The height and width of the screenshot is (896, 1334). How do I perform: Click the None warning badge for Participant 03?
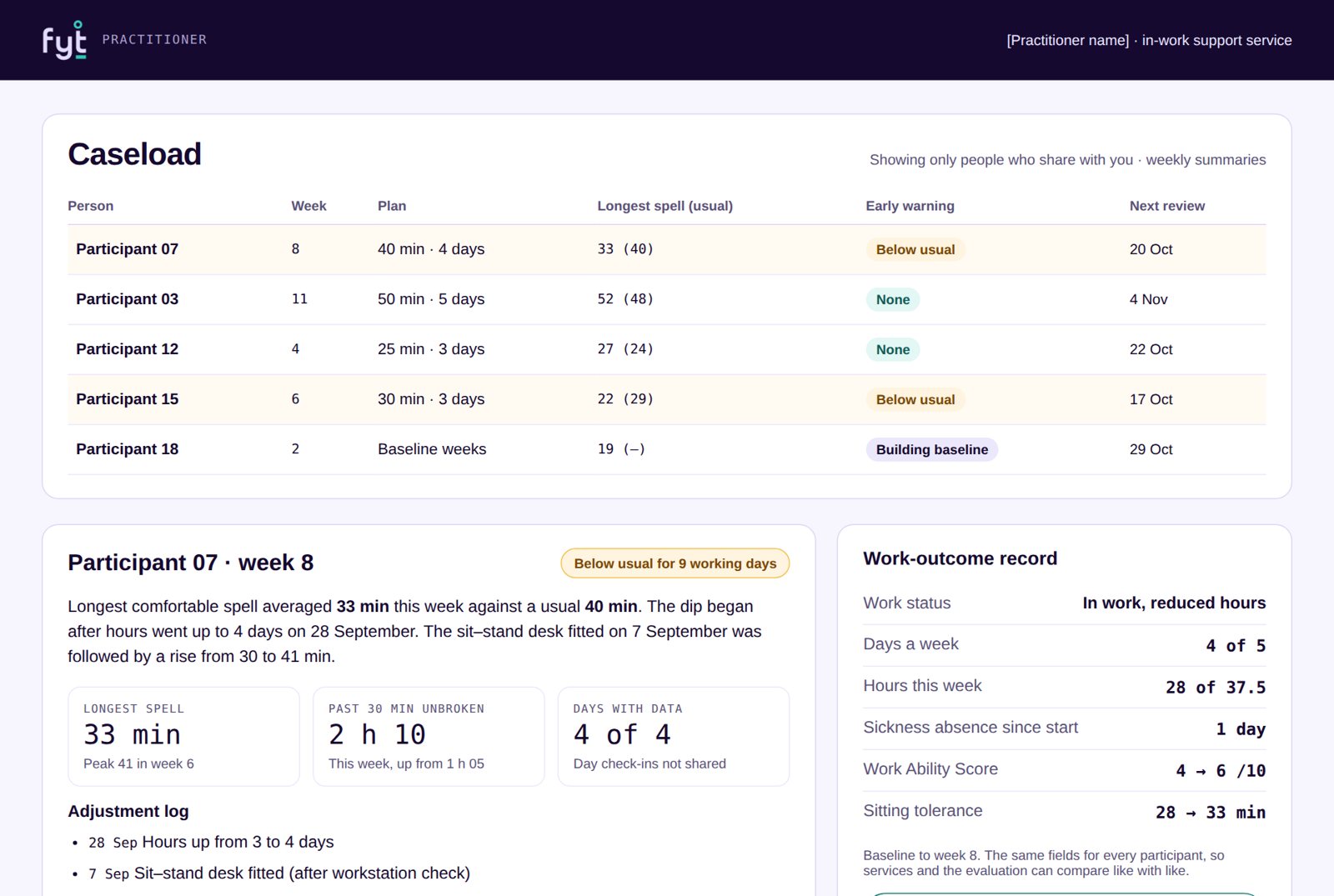point(892,299)
